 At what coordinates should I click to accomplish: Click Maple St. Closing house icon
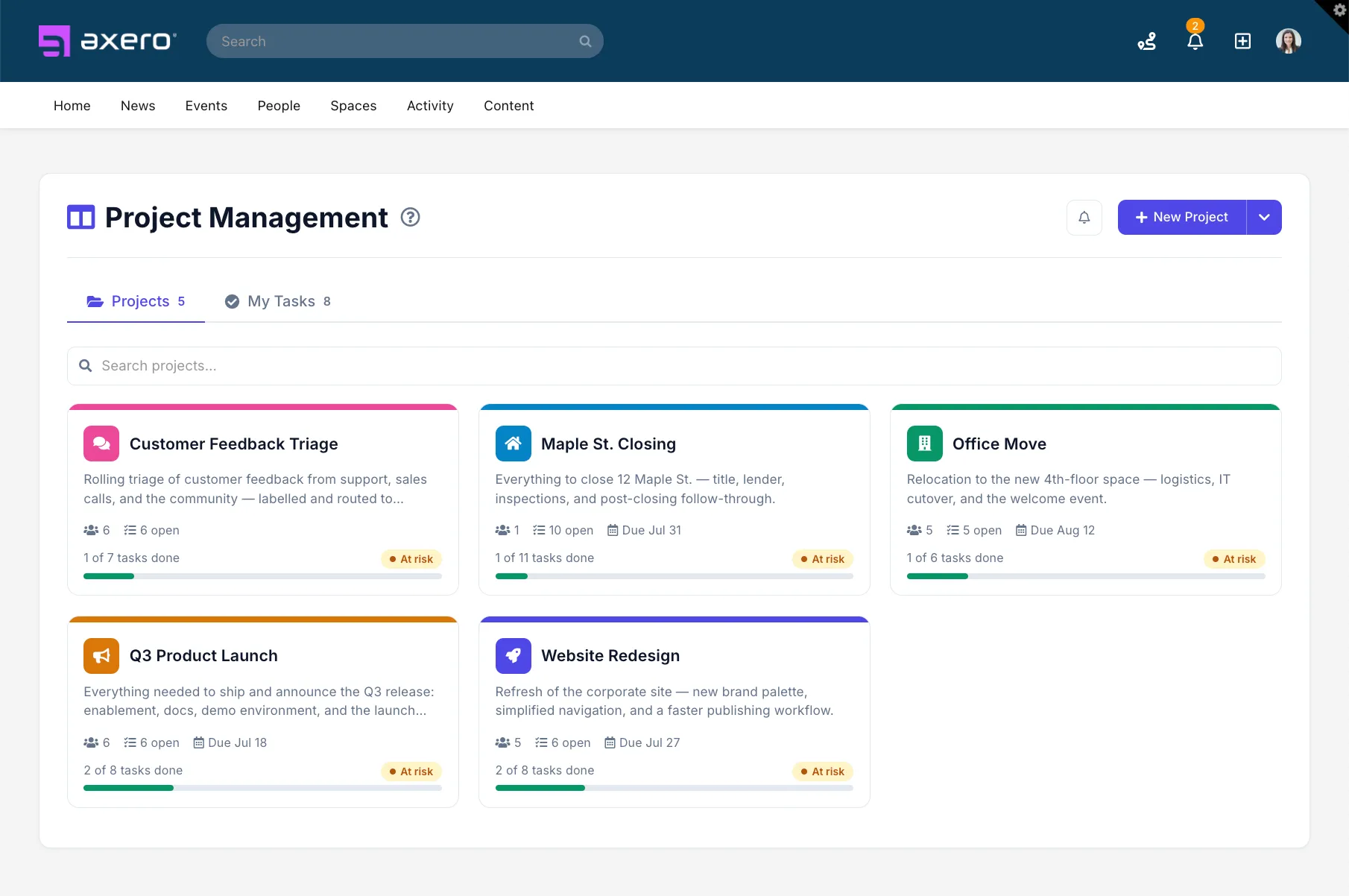(513, 444)
